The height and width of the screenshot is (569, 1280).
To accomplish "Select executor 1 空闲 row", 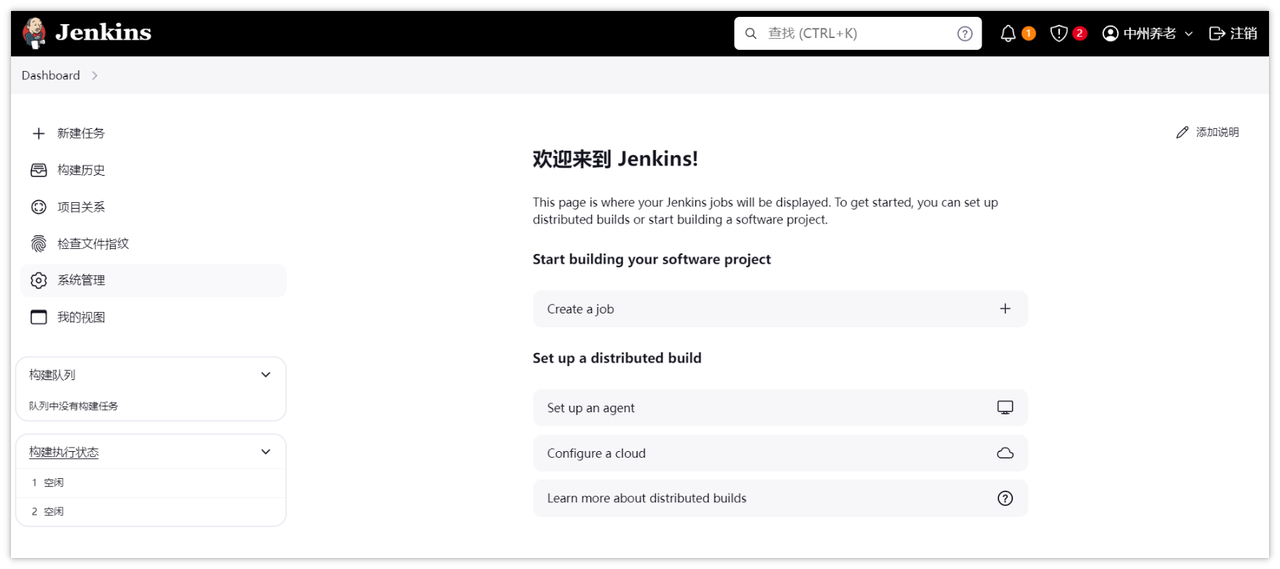I will 151,483.
